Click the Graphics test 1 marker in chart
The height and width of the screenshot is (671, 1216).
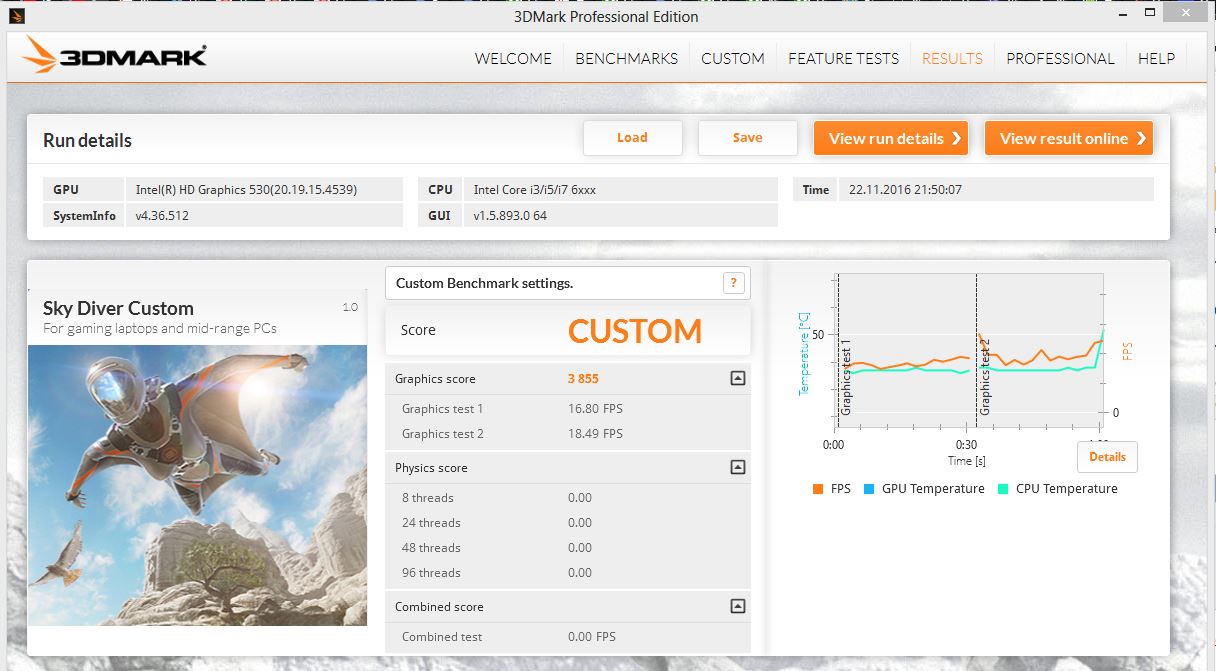click(x=845, y=378)
